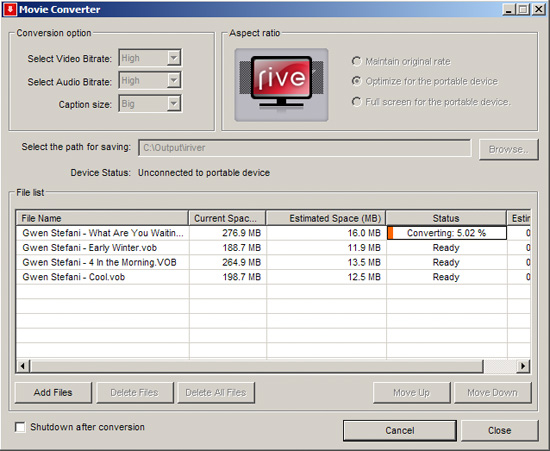Enable Shutdown after conversion checkbox

(x=20, y=427)
